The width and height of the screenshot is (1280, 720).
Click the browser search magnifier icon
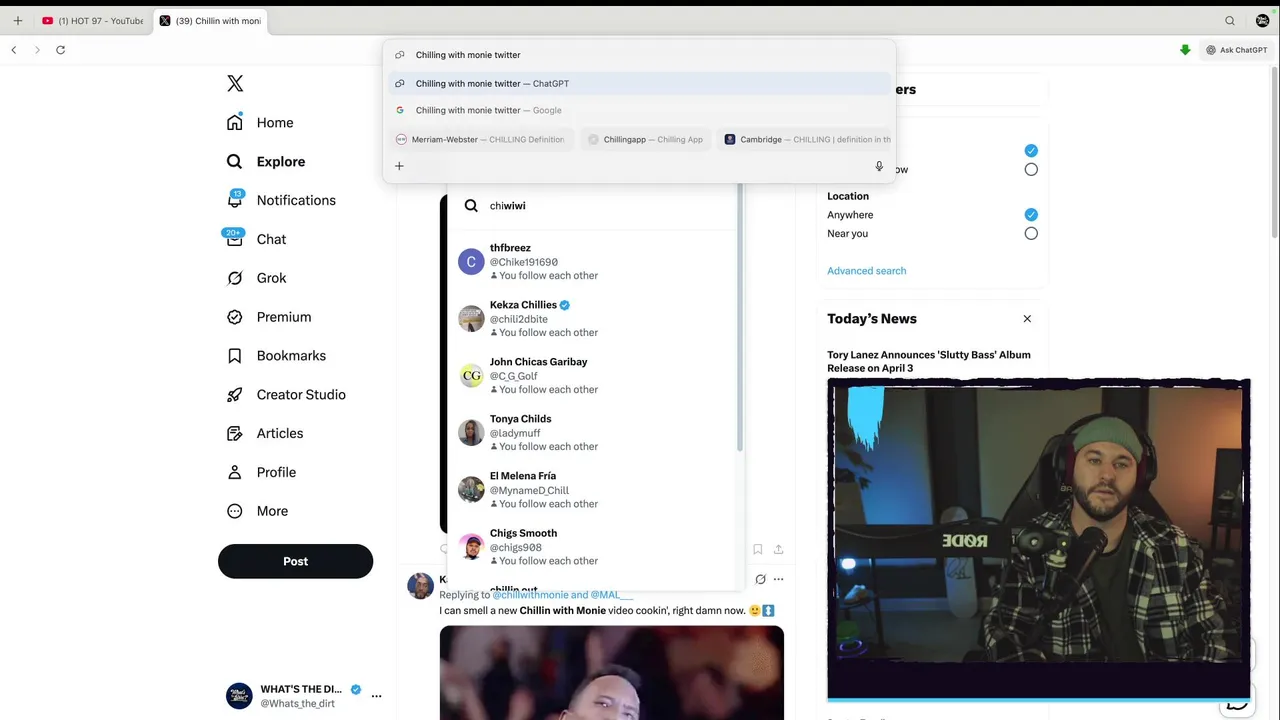point(1230,21)
